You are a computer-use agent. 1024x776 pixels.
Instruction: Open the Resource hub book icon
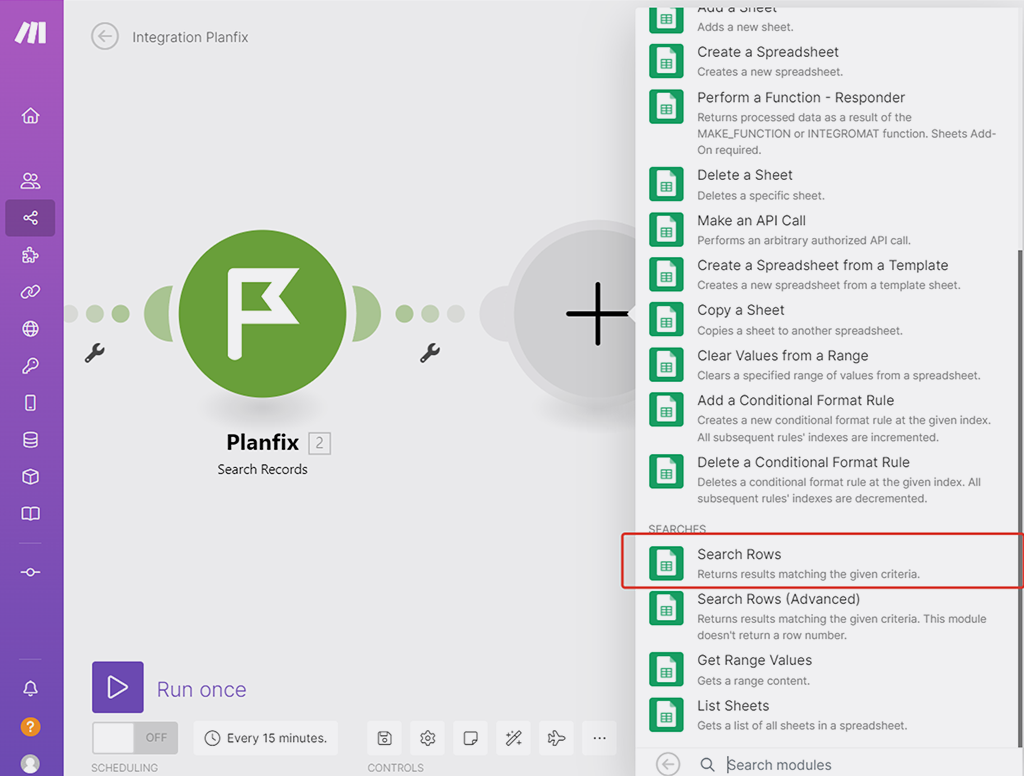click(30, 513)
